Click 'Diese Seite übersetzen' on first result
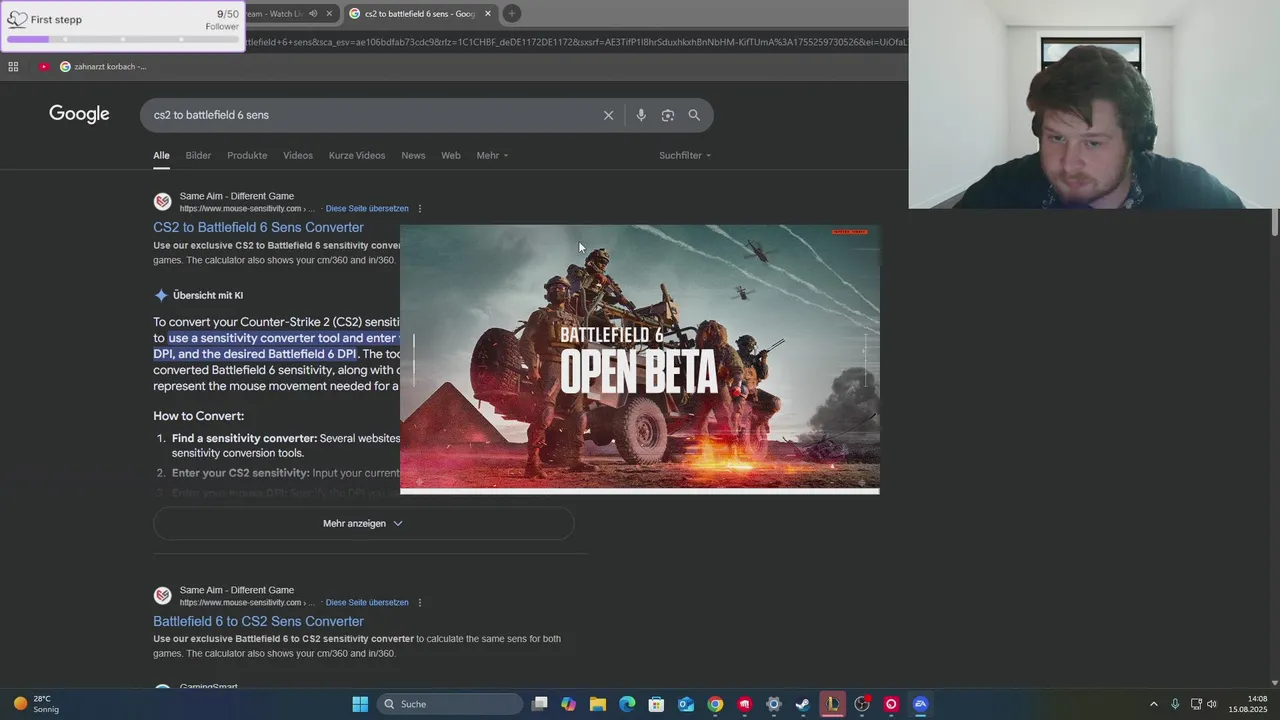 [x=367, y=209]
